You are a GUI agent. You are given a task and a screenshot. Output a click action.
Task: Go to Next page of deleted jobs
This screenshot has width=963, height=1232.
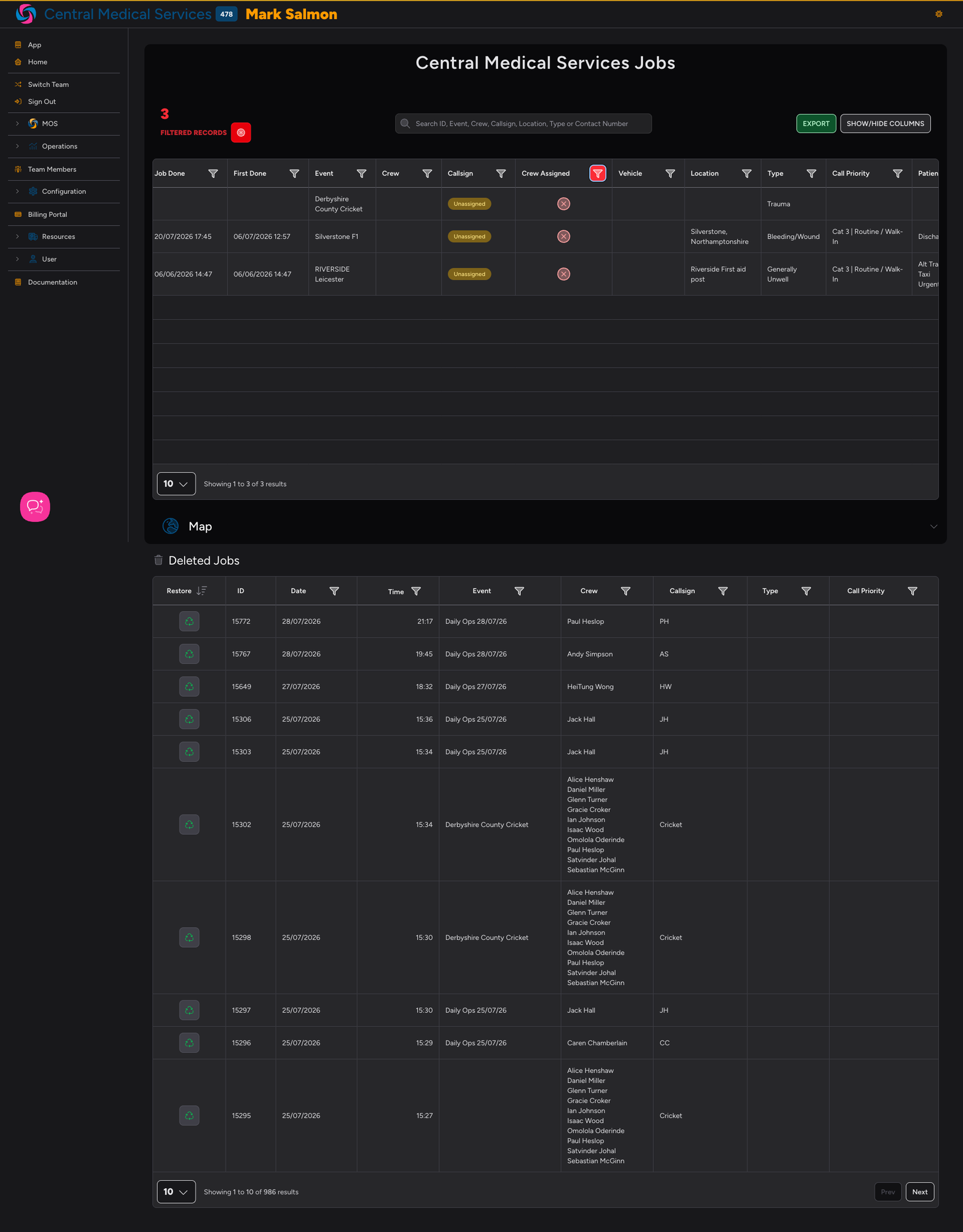(920, 1191)
